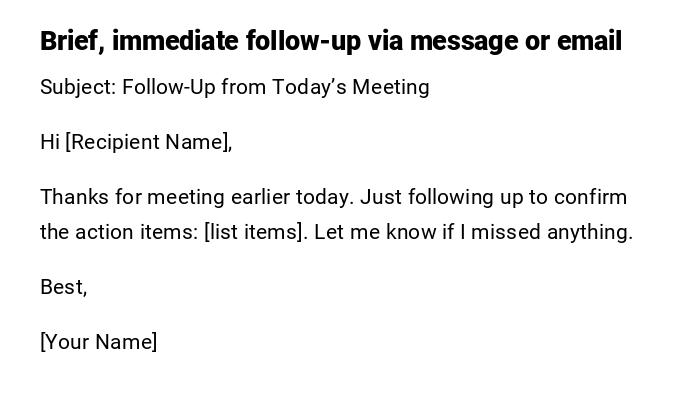Click the word "email" ending the heading
The height and width of the screenshot is (405, 700).
pyautogui.click(x=589, y=42)
